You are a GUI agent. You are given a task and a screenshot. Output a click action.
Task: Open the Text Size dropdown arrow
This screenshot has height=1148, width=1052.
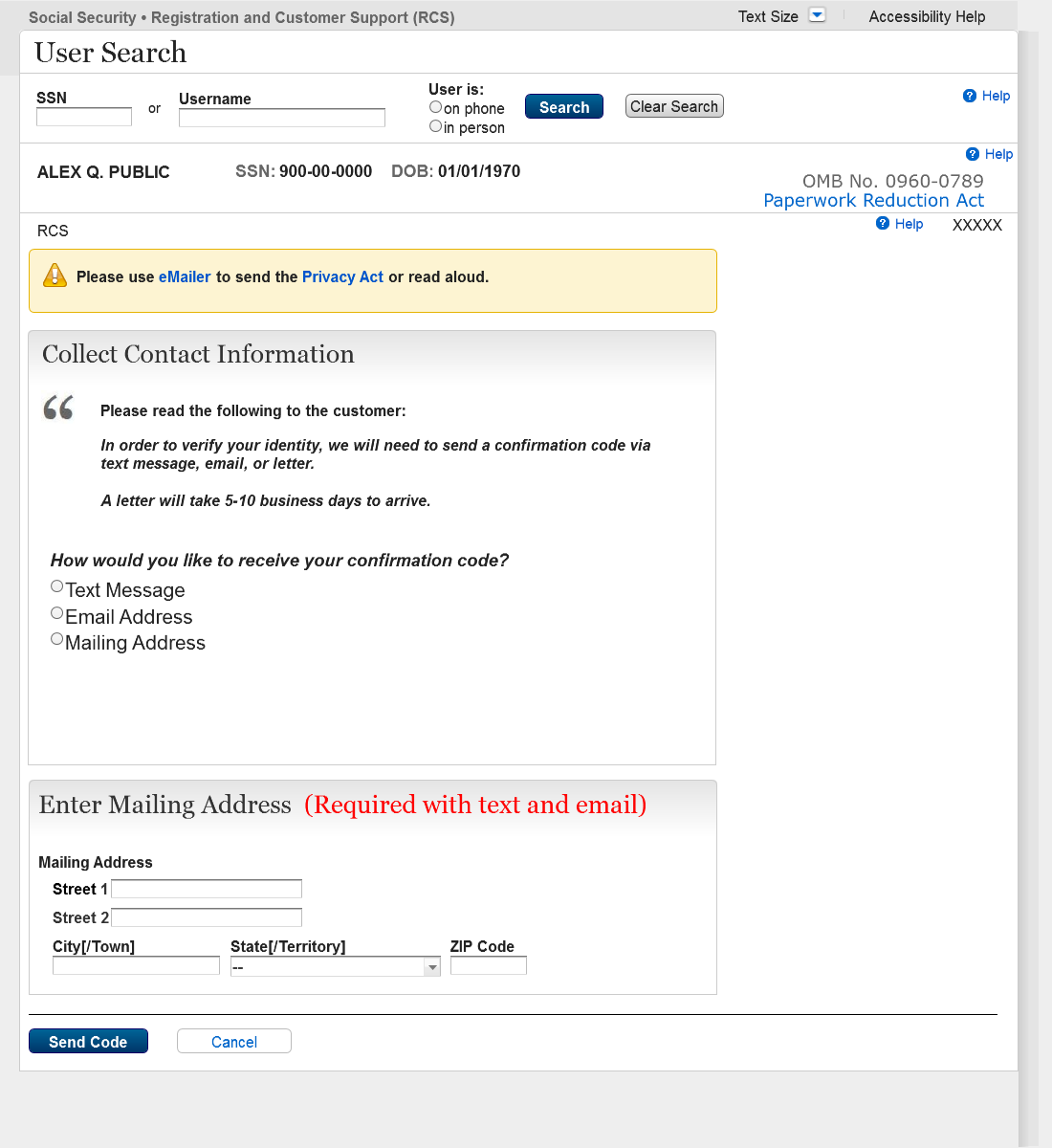[x=817, y=15]
